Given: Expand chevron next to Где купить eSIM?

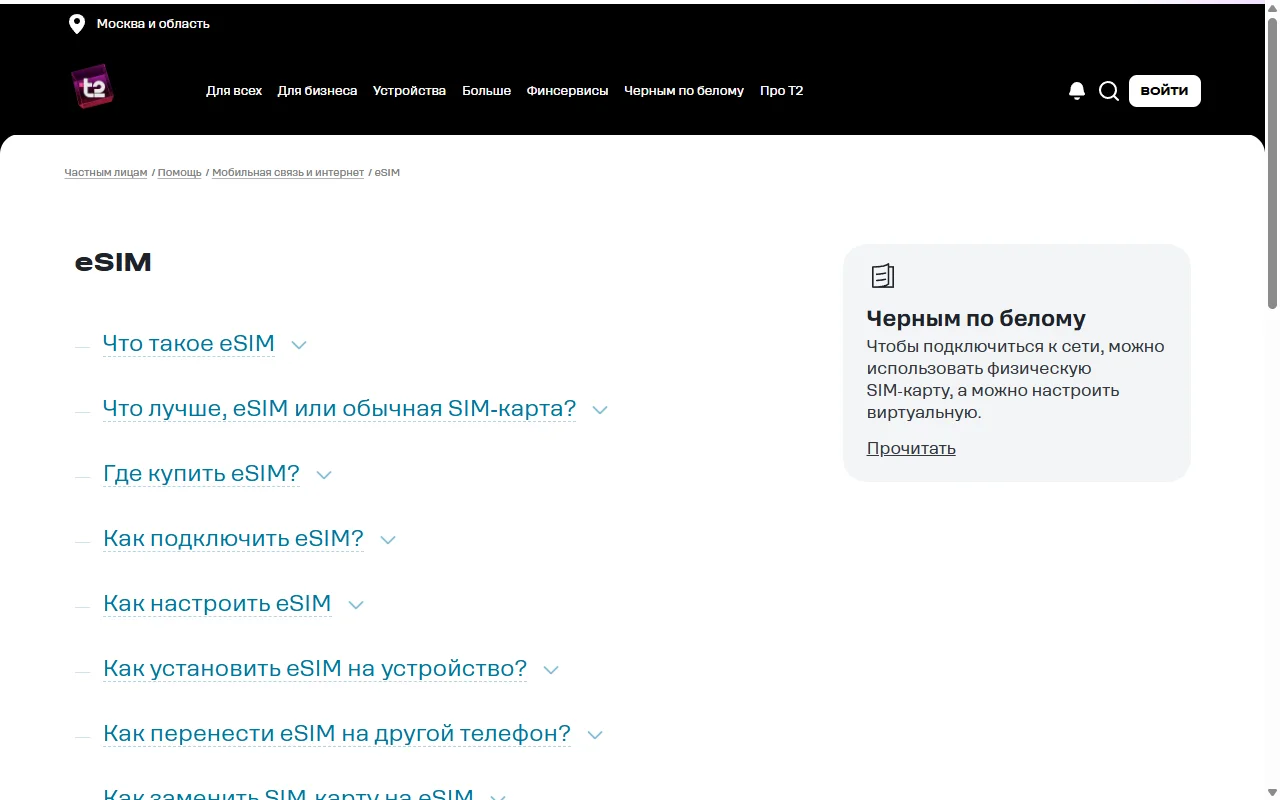Looking at the screenshot, I should 324,475.
